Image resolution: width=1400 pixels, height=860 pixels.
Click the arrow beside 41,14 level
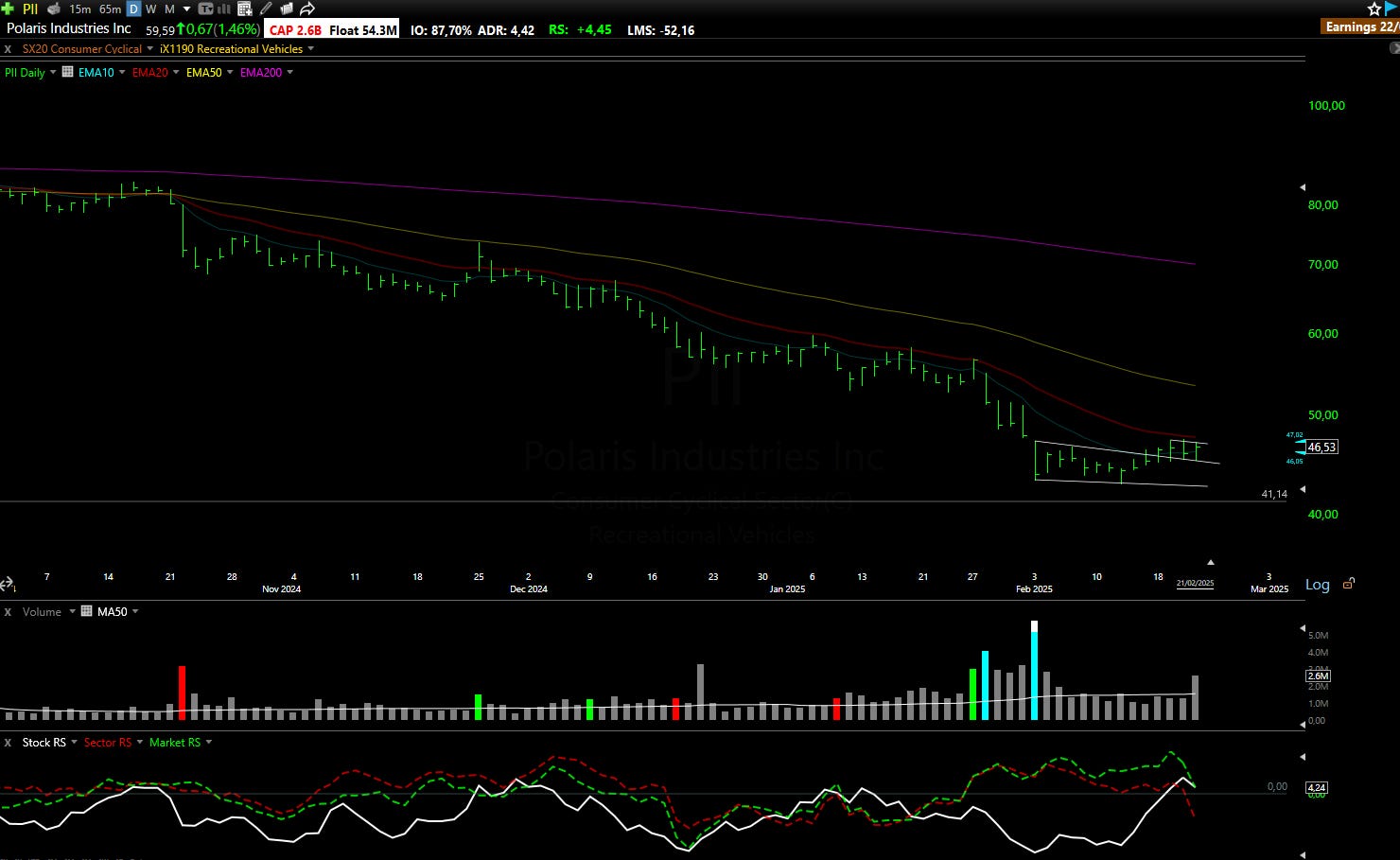pyautogui.click(x=1303, y=489)
